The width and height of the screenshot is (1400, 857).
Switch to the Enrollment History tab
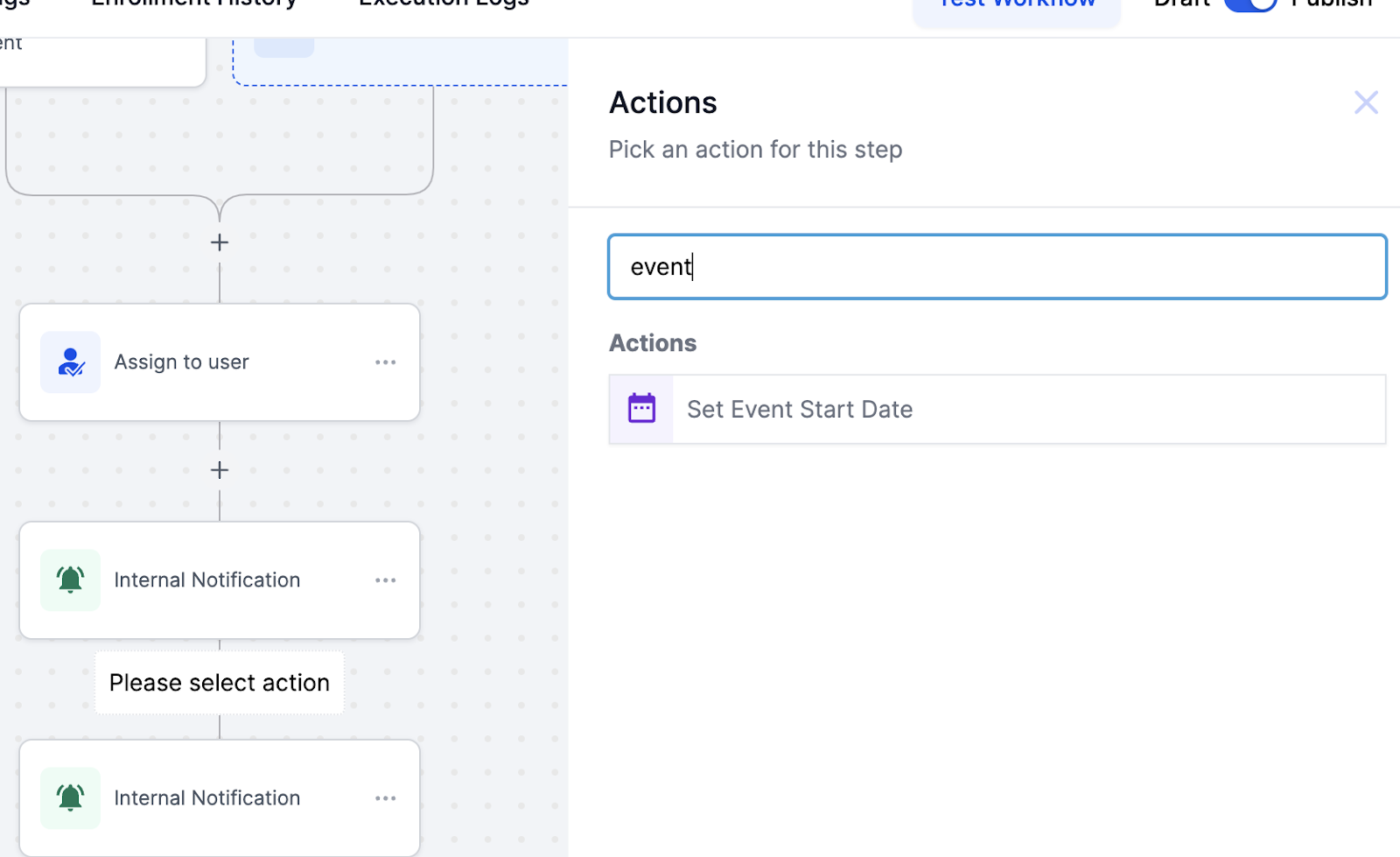pos(194,4)
